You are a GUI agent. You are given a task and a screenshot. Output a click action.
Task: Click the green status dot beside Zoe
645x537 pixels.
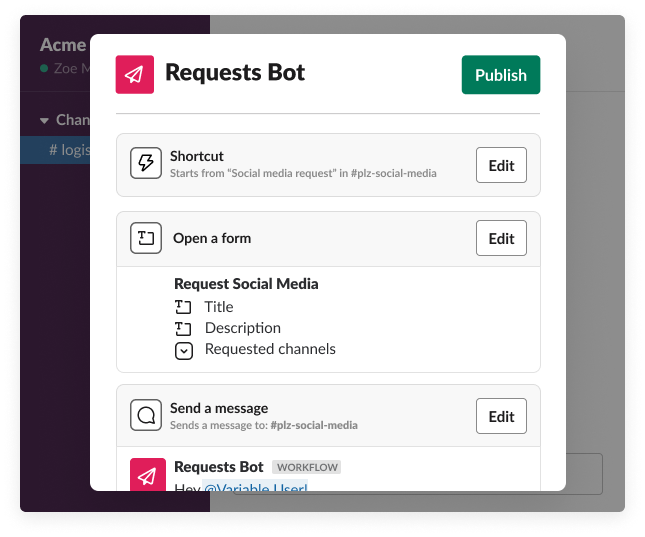click(x=44, y=68)
